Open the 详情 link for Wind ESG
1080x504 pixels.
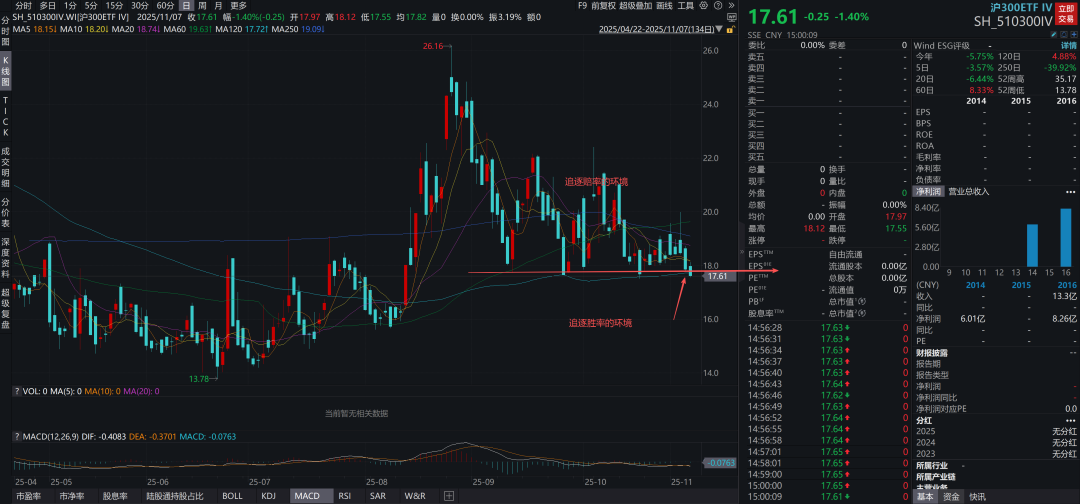(1068, 45)
